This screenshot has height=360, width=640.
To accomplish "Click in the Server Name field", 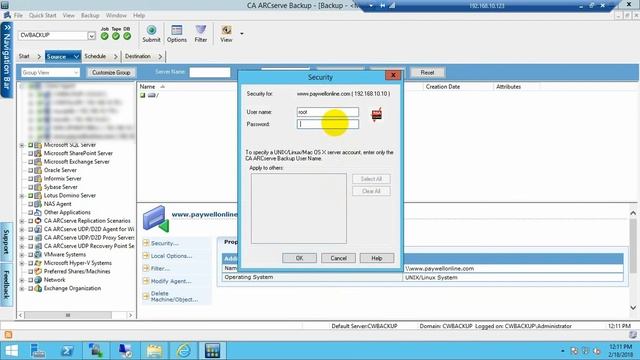I will [x=210, y=72].
